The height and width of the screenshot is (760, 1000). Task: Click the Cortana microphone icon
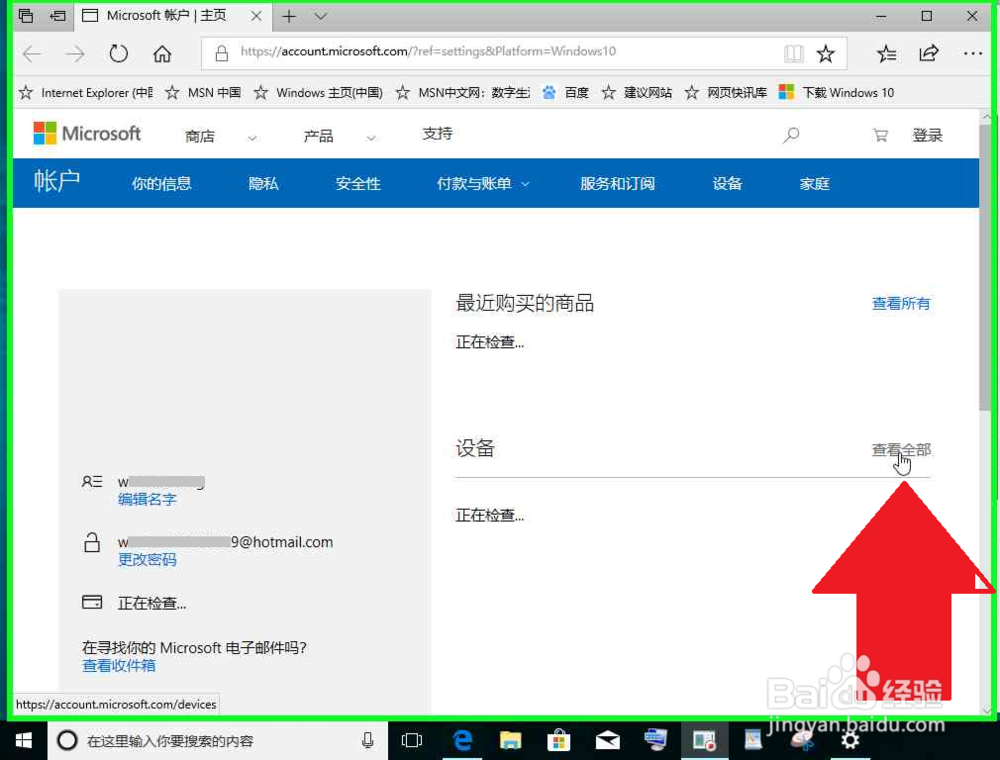(367, 740)
